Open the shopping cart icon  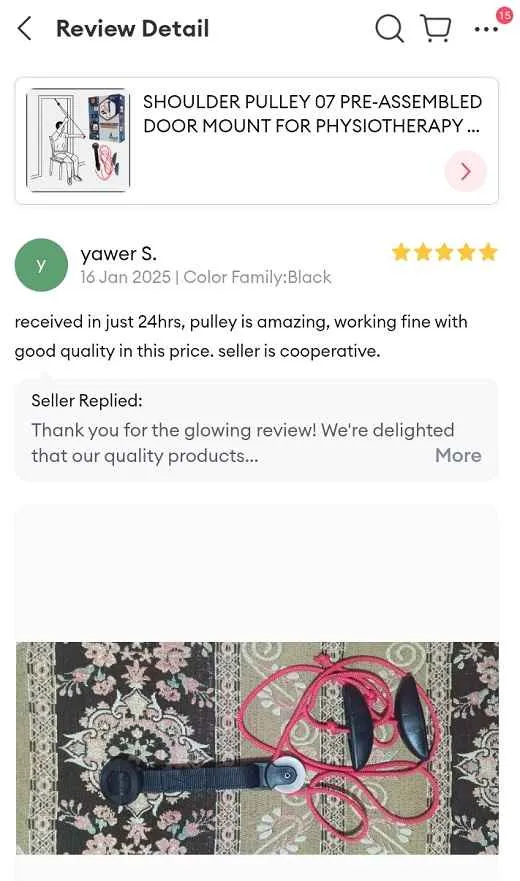(x=436, y=29)
